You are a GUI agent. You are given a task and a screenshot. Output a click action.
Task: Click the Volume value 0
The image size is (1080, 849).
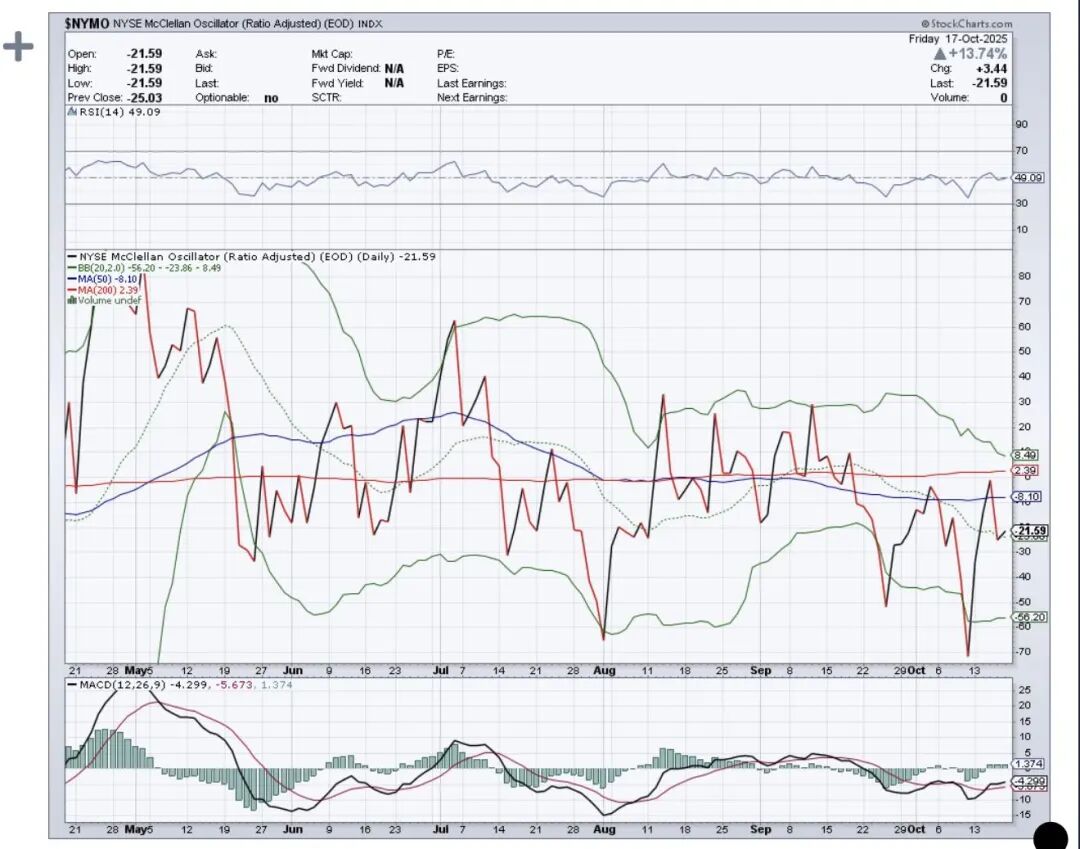click(1004, 98)
